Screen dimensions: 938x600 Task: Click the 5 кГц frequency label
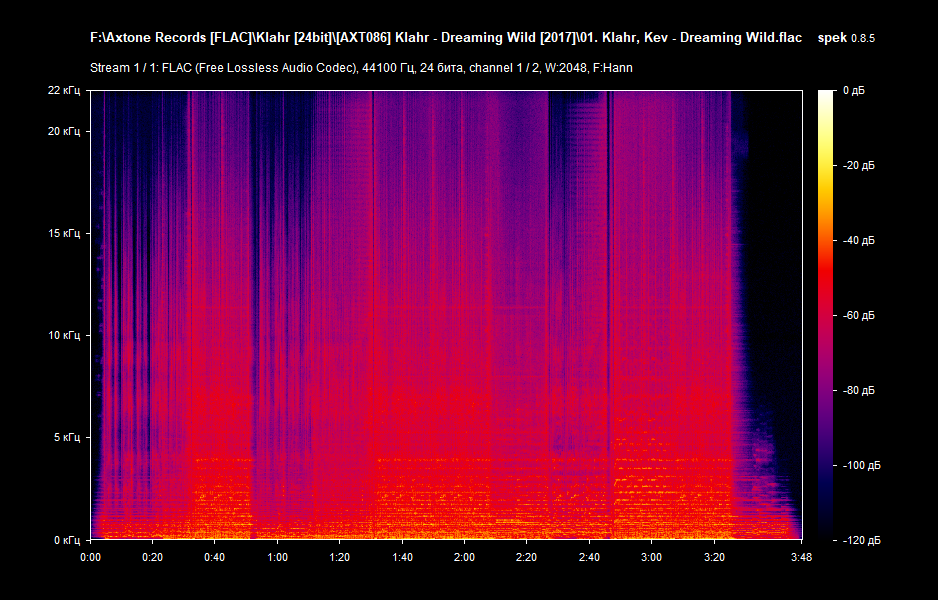click(66, 438)
